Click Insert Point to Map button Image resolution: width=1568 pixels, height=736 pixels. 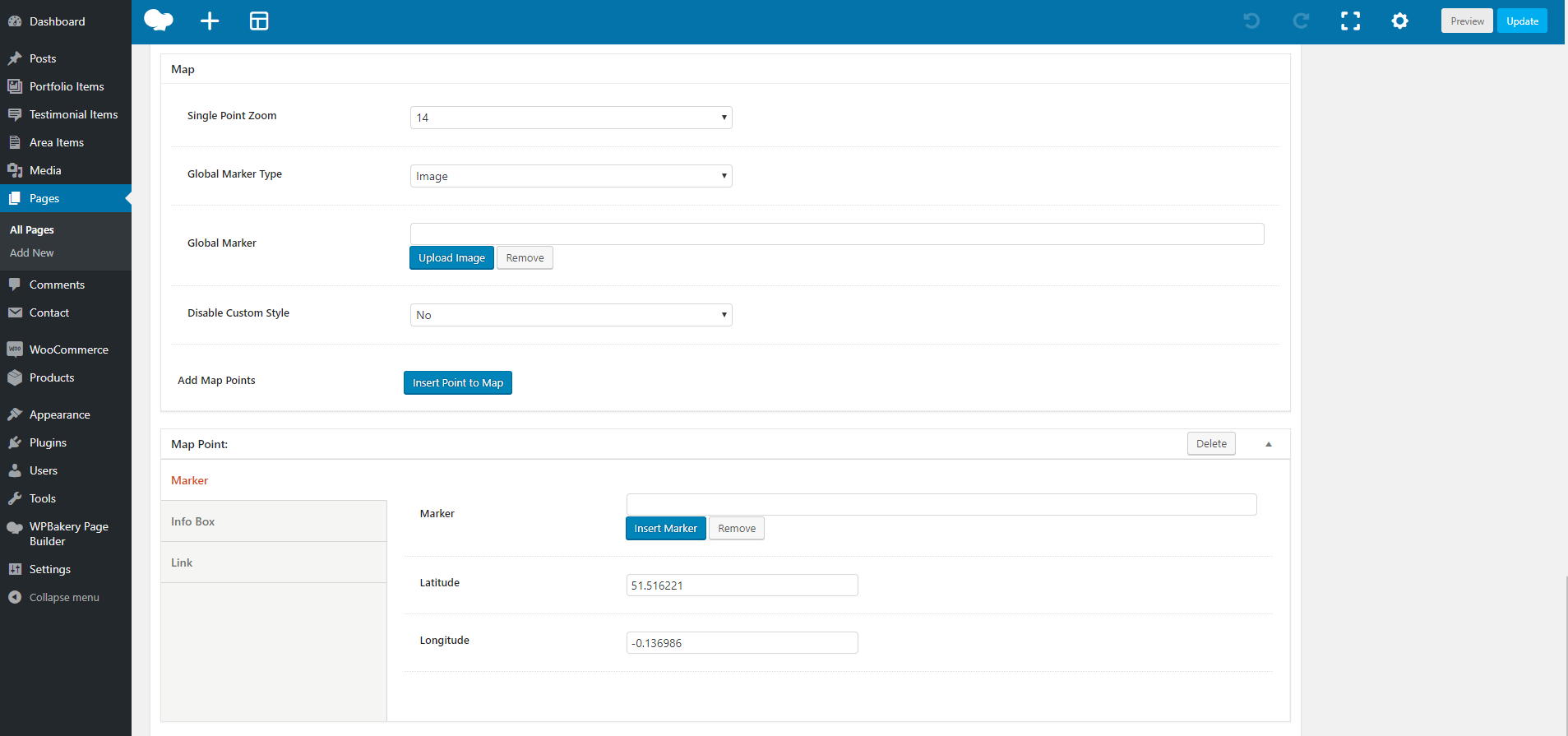[x=458, y=383]
